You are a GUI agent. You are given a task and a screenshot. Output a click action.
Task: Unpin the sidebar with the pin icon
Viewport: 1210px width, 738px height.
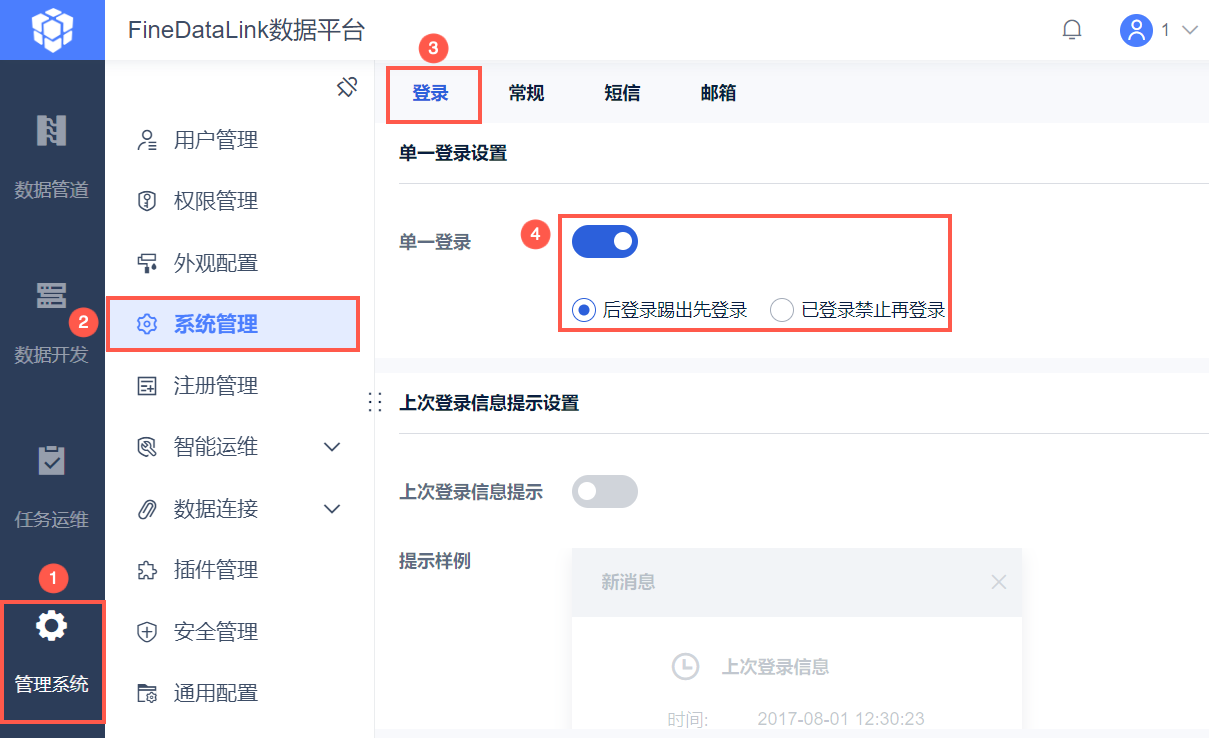pos(347,88)
